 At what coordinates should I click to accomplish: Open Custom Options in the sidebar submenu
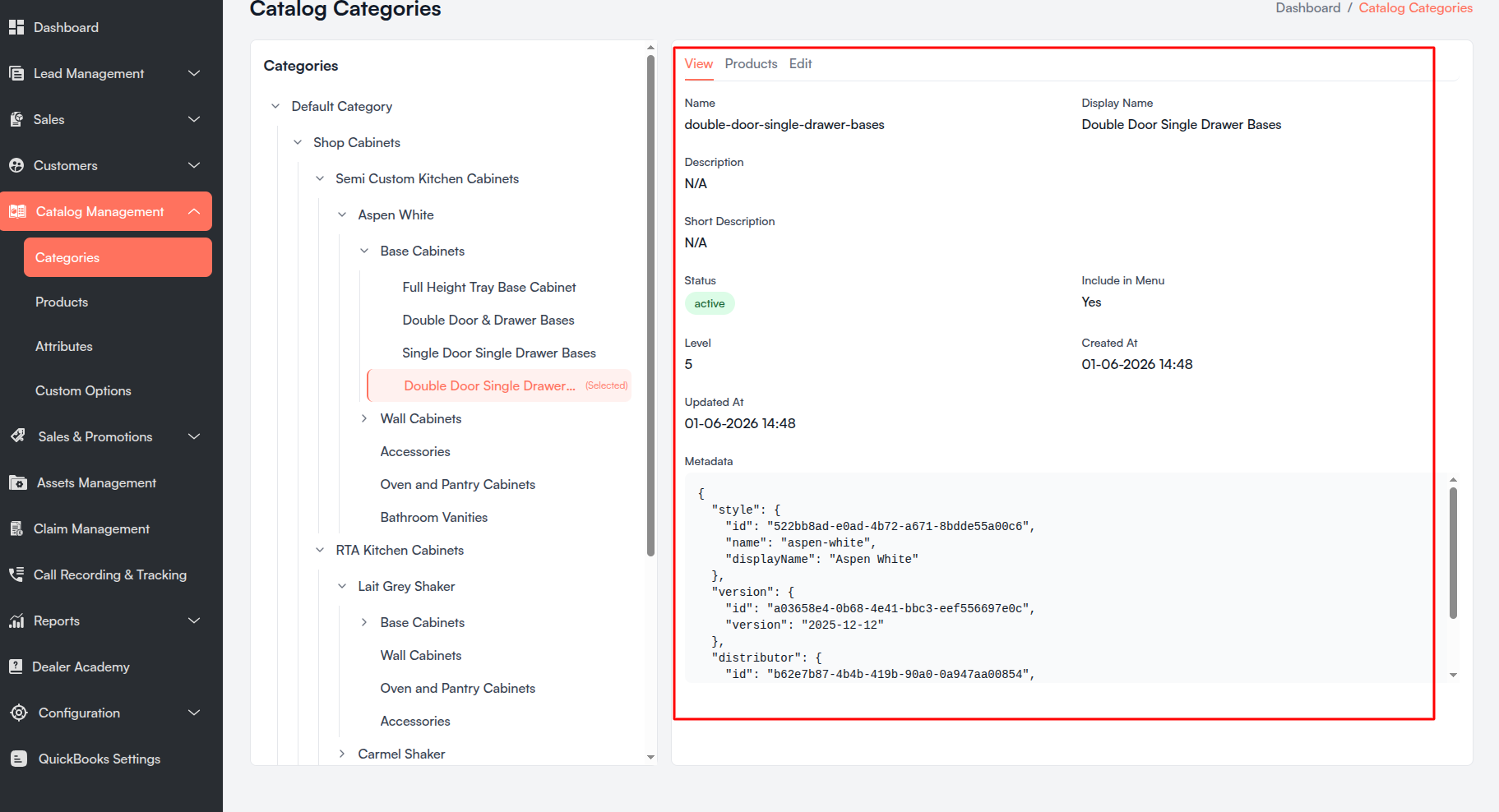pos(83,390)
